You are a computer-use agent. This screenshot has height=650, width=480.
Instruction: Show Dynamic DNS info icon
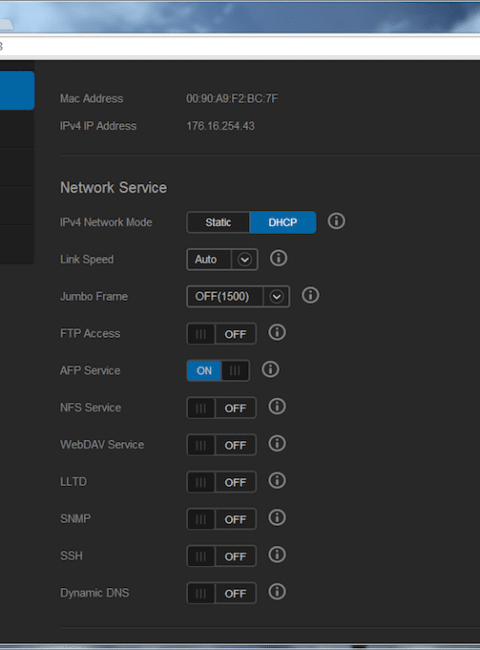pyautogui.click(x=276, y=592)
